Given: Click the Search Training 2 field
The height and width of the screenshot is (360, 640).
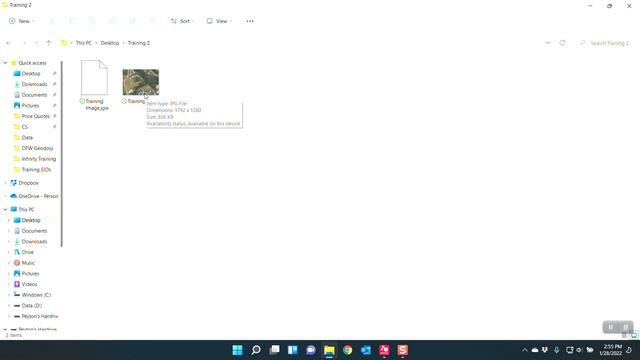Looking at the screenshot, I should [x=605, y=43].
